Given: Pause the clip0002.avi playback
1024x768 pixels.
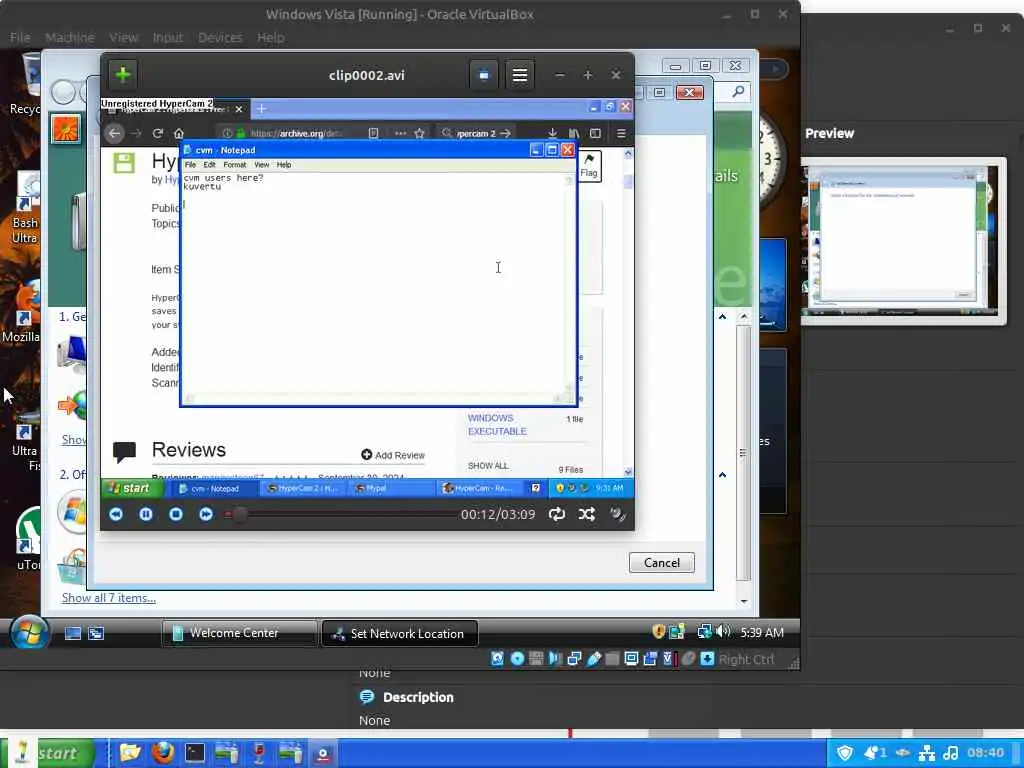Looking at the screenshot, I should 146,515.
